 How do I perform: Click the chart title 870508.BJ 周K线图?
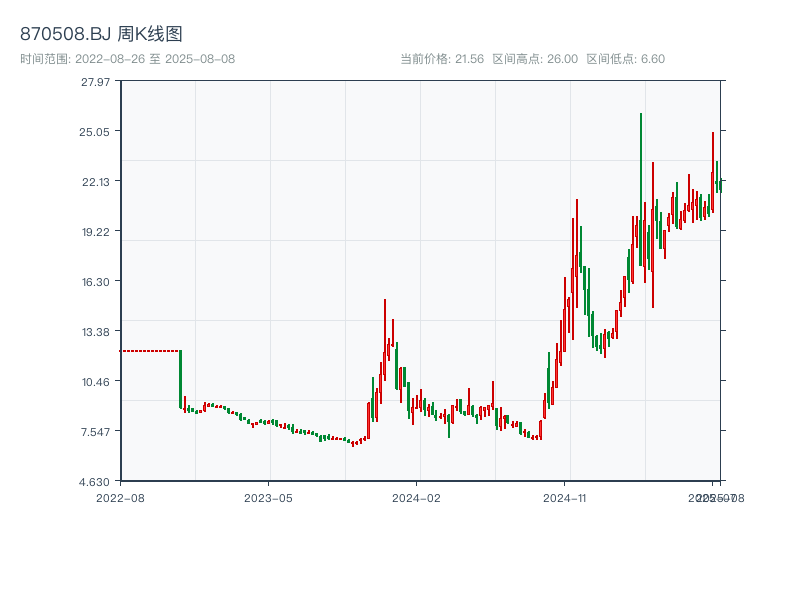tap(101, 34)
